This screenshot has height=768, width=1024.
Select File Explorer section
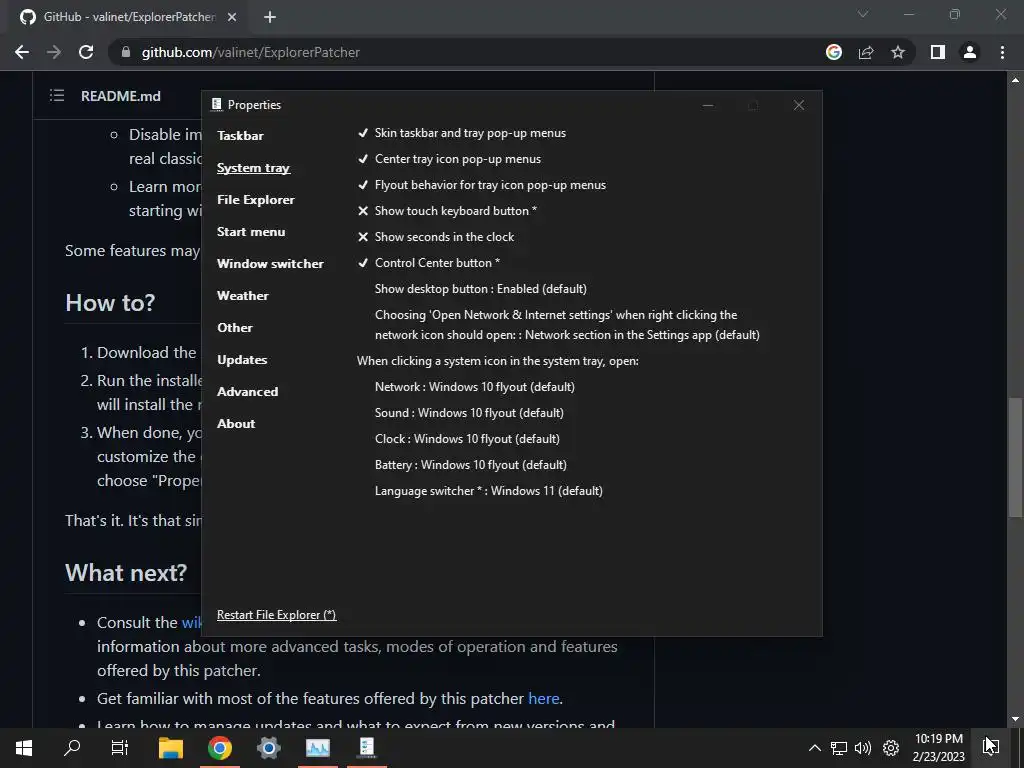[255, 200]
